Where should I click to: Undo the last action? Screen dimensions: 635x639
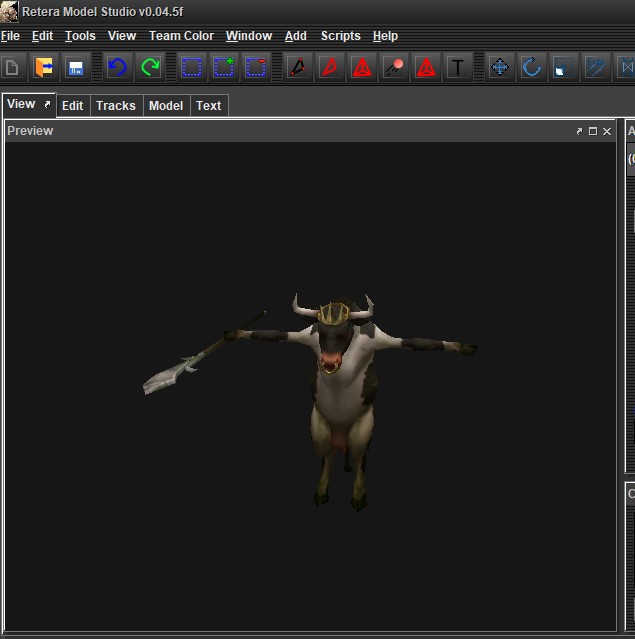point(118,67)
